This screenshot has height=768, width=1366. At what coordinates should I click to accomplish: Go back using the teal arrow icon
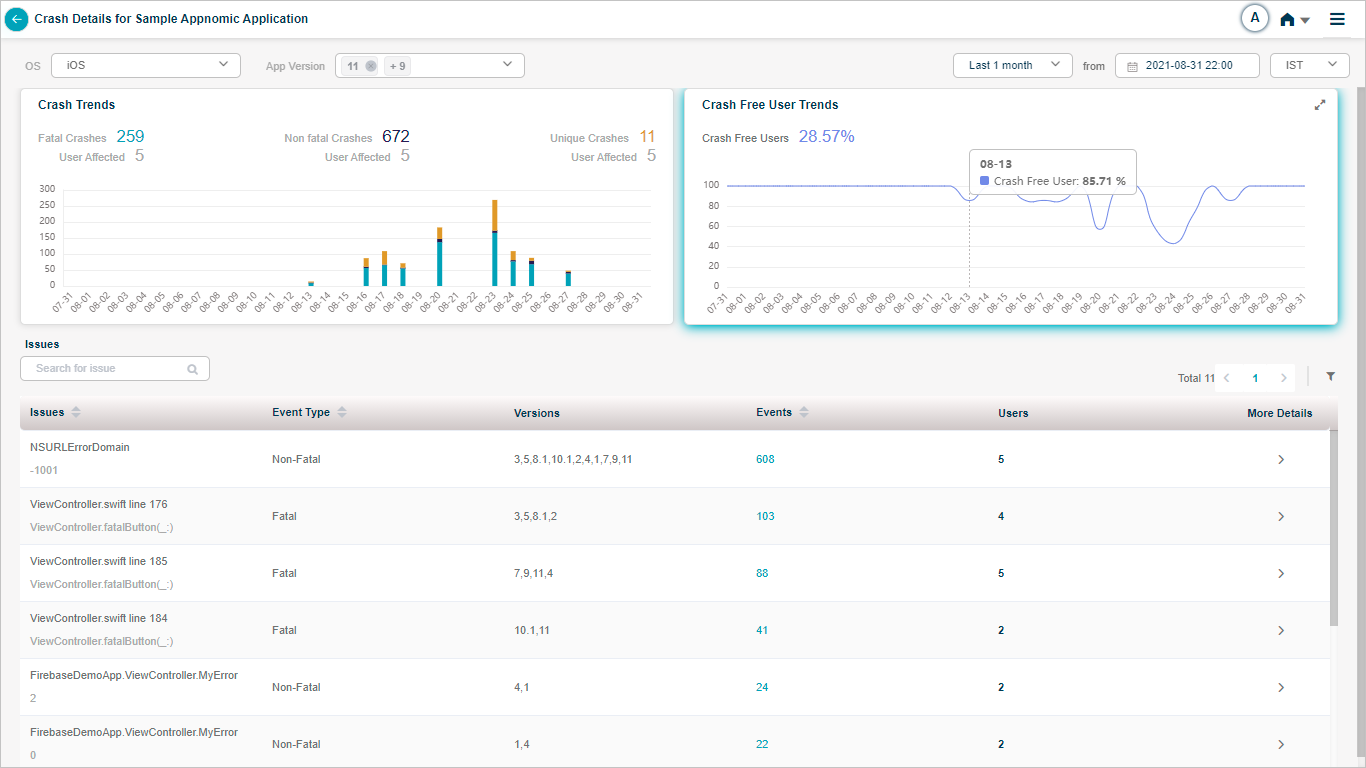point(16,19)
